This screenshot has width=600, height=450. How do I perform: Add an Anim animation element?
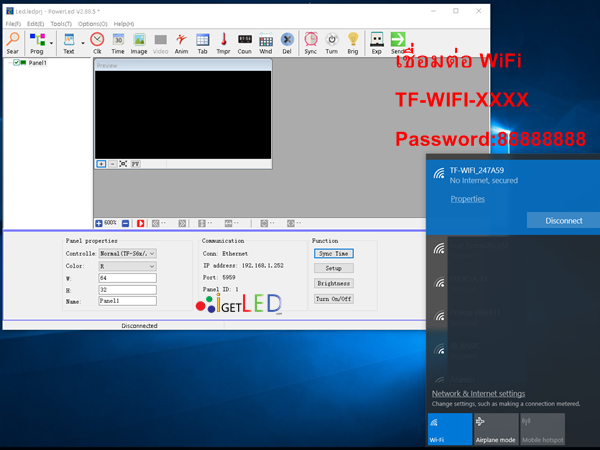pos(181,43)
